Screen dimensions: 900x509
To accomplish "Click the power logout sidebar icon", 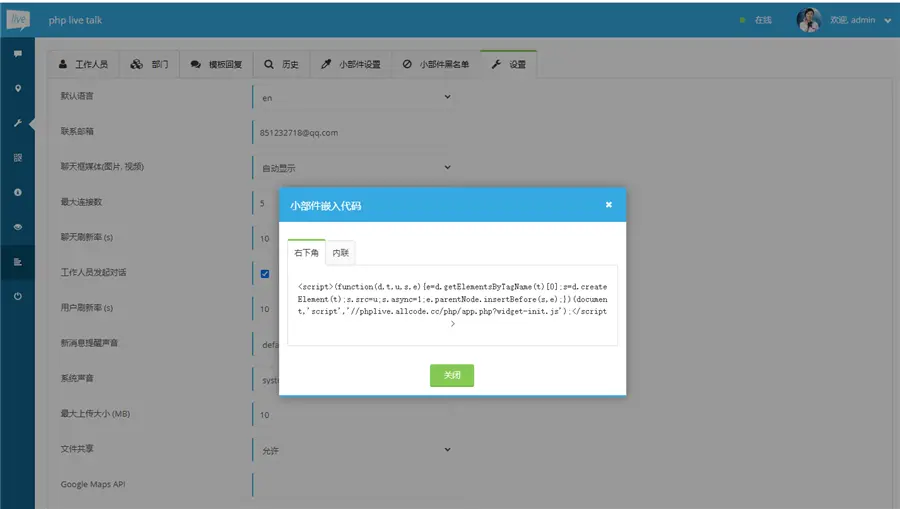I will pos(18,296).
